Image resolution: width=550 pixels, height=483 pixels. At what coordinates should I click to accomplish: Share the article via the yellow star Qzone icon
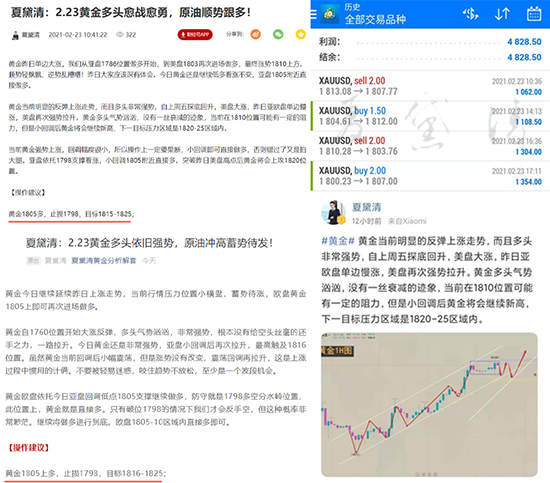coord(301,34)
